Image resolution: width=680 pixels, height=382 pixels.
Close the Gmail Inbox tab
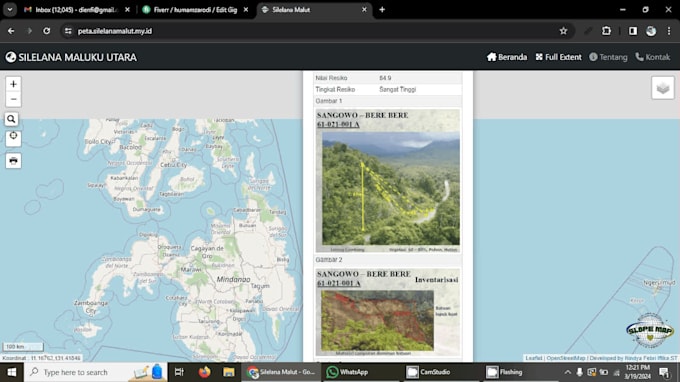coord(127,10)
